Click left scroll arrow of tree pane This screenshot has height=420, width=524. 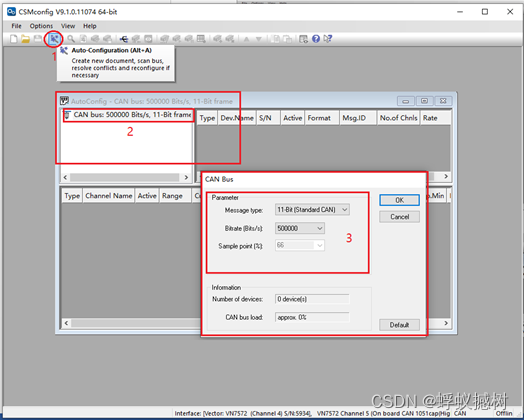tap(66, 177)
